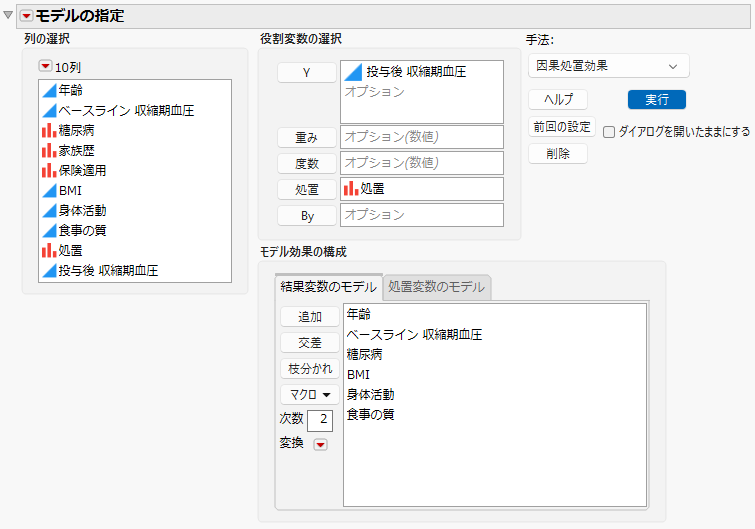Collapse the モデルの指定 outline with gray triangle
The image size is (755, 529).
pyautogui.click(x=8, y=15)
